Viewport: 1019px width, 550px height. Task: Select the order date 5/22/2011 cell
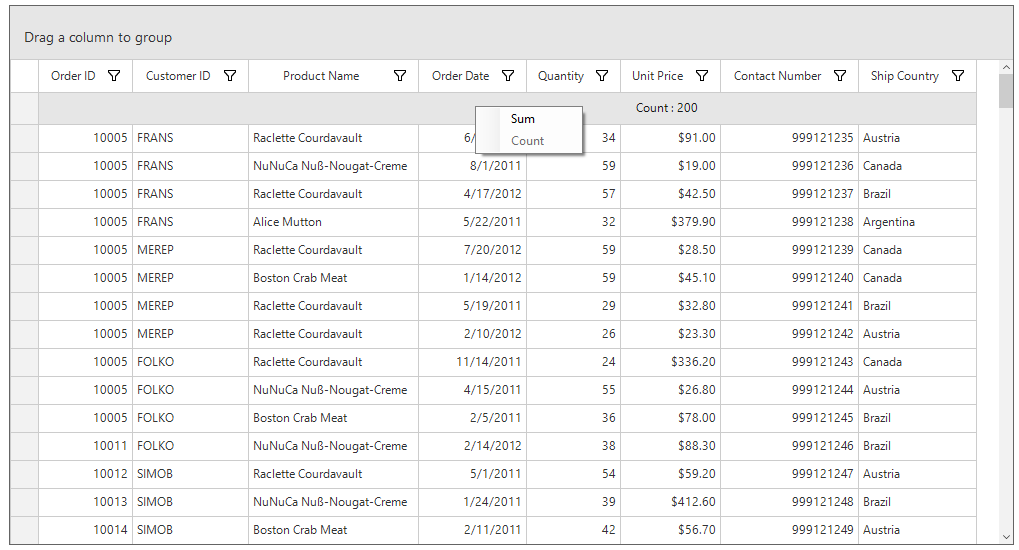[472, 222]
